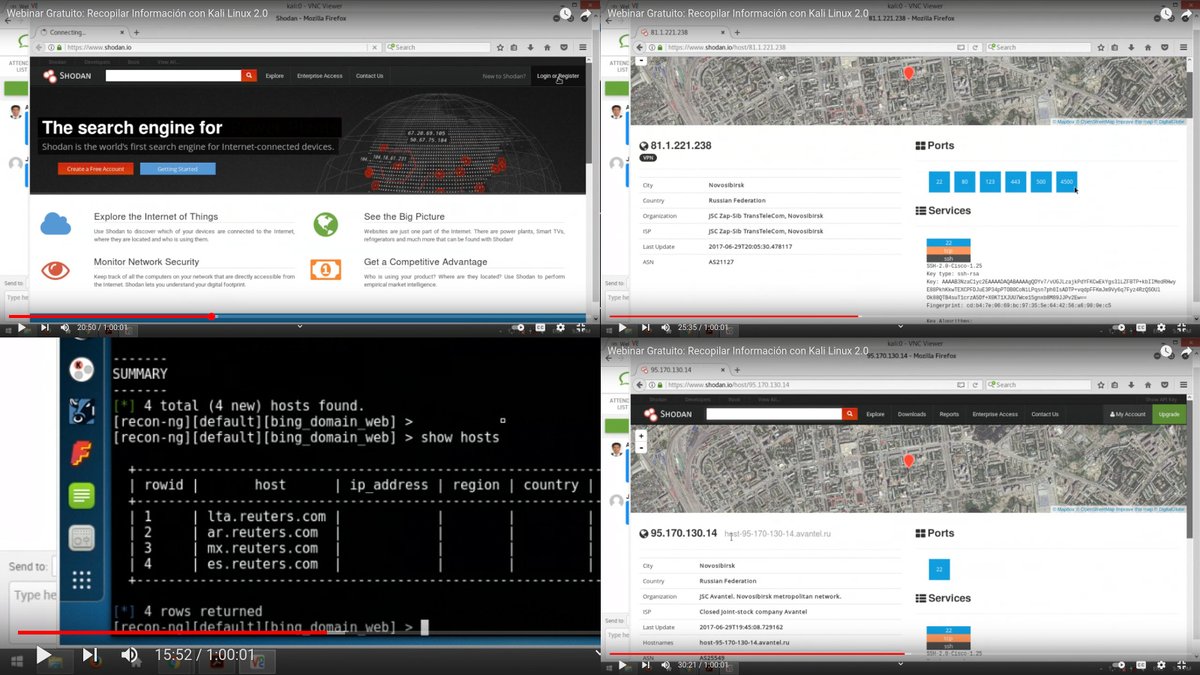Image resolution: width=1200 pixels, height=675 pixels.
Task: Seek on the 25:35 video progress bar
Action: pos(900,316)
